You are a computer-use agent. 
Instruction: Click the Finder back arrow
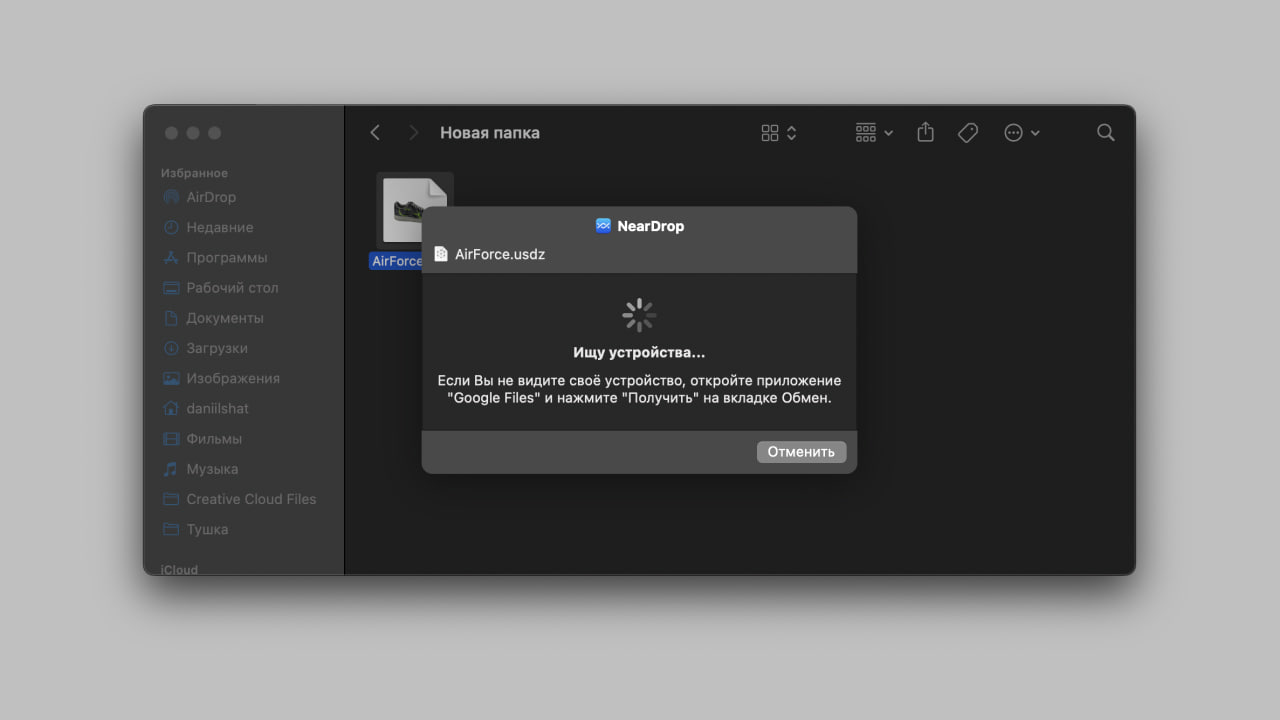(x=375, y=133)
